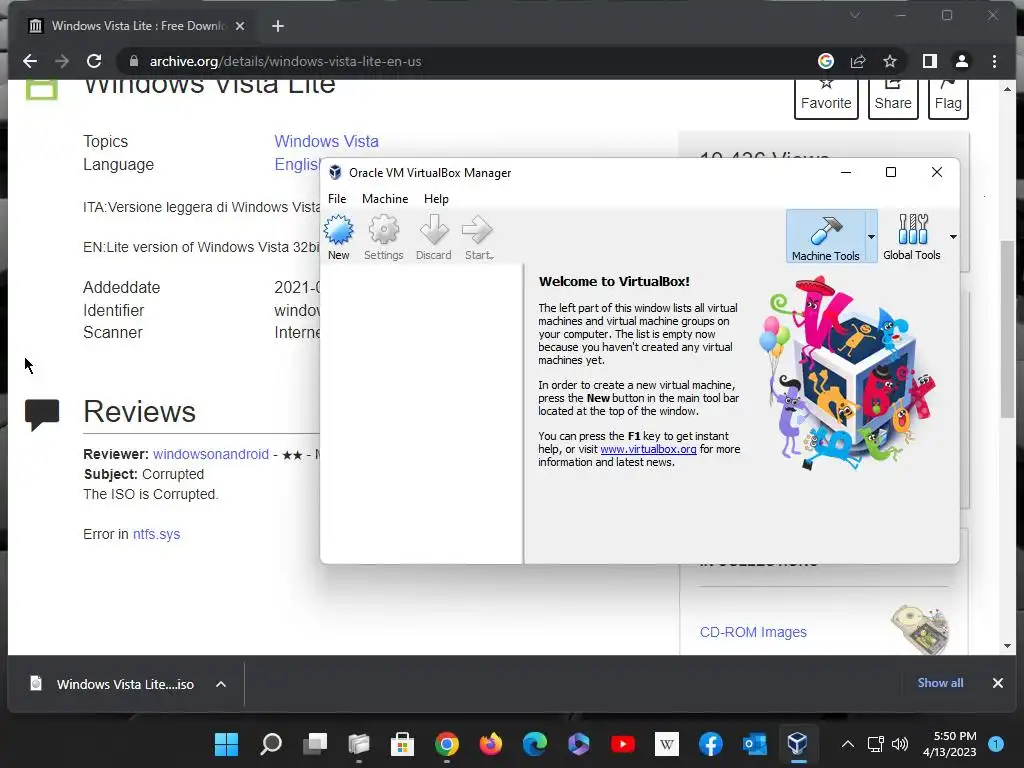This screenshot has width=1024, height=768.
Task: Follow the ntfs.sys link in review
Action: click(156, 534)
